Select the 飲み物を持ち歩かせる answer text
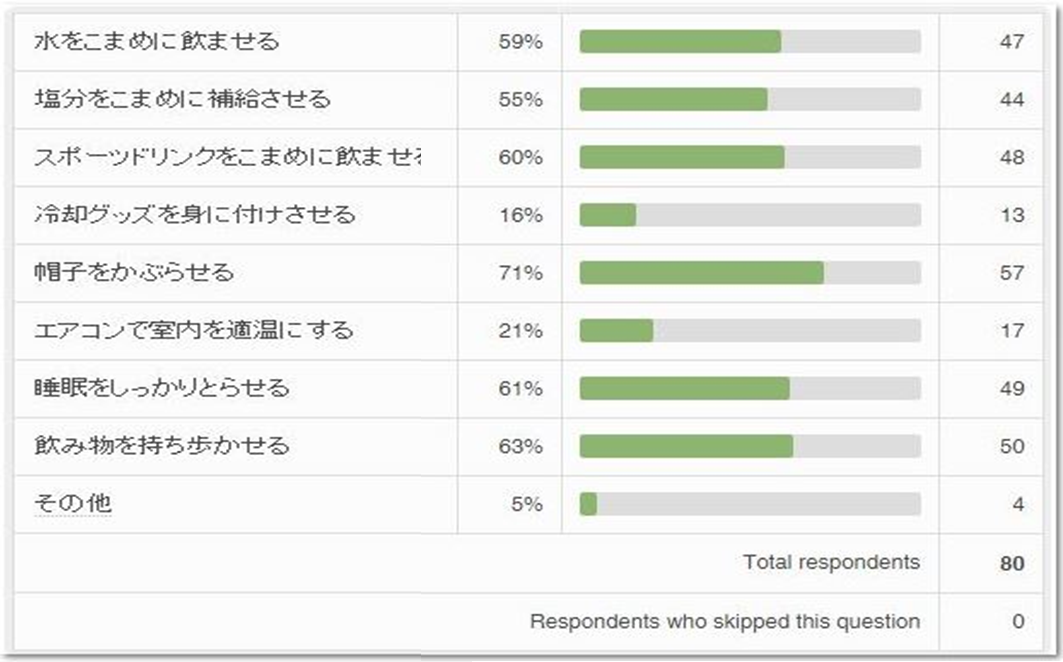This screenshot has width=1063, height=662. point(161,446)
